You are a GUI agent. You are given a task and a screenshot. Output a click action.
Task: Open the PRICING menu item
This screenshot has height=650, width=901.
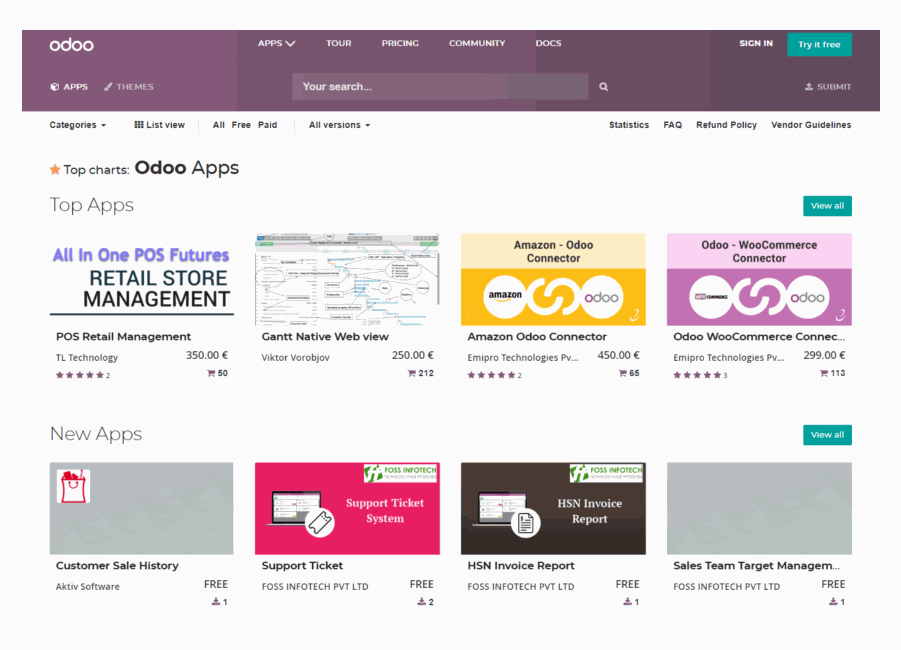(x=400, y=43)
